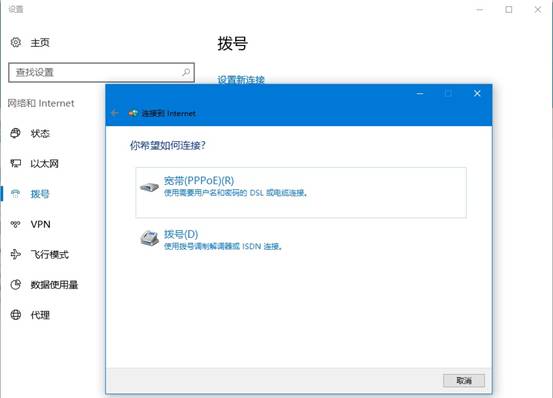Image resolution: width=553 pixels, height=398 pixels.
Task: Click the 使用拨号调制解调器或 ISDN 连接 description
Action: point(223,246)
